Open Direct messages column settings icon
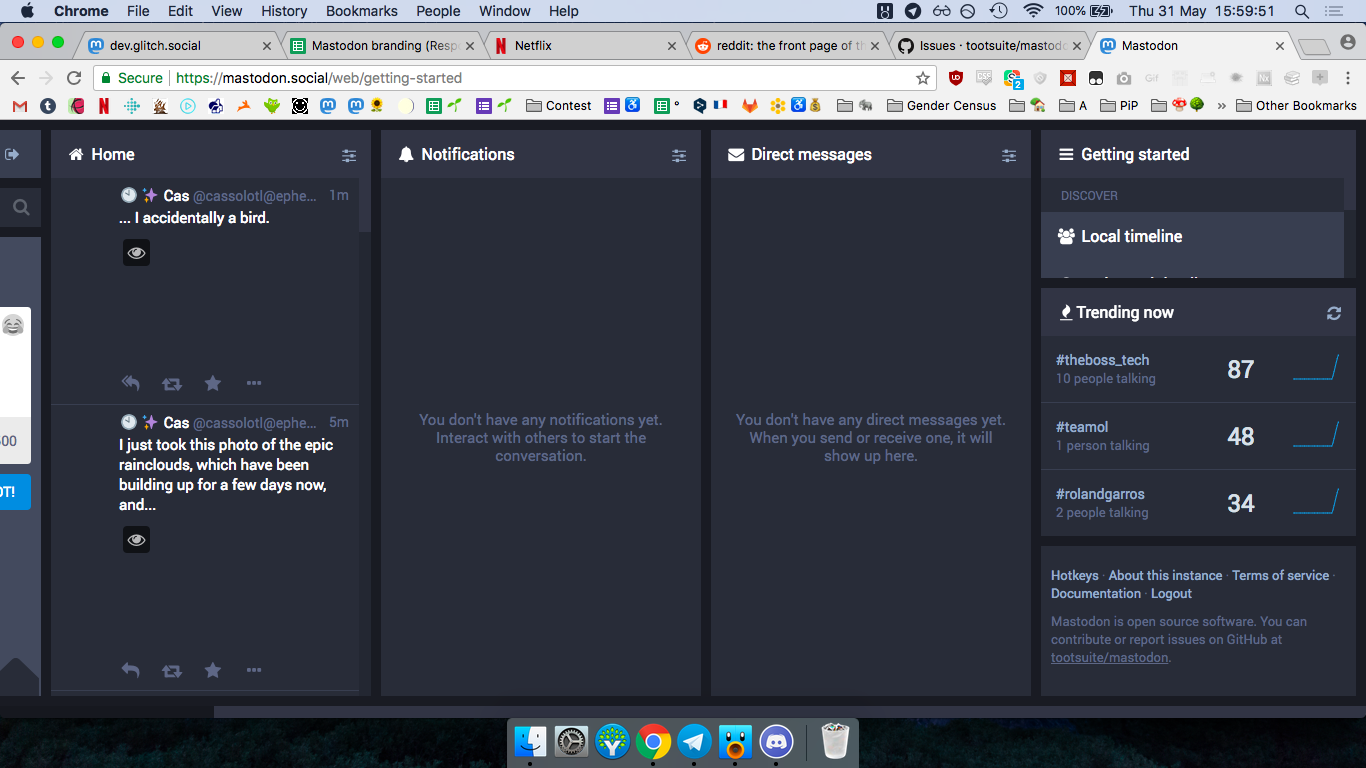 (x=1008, y=155)
